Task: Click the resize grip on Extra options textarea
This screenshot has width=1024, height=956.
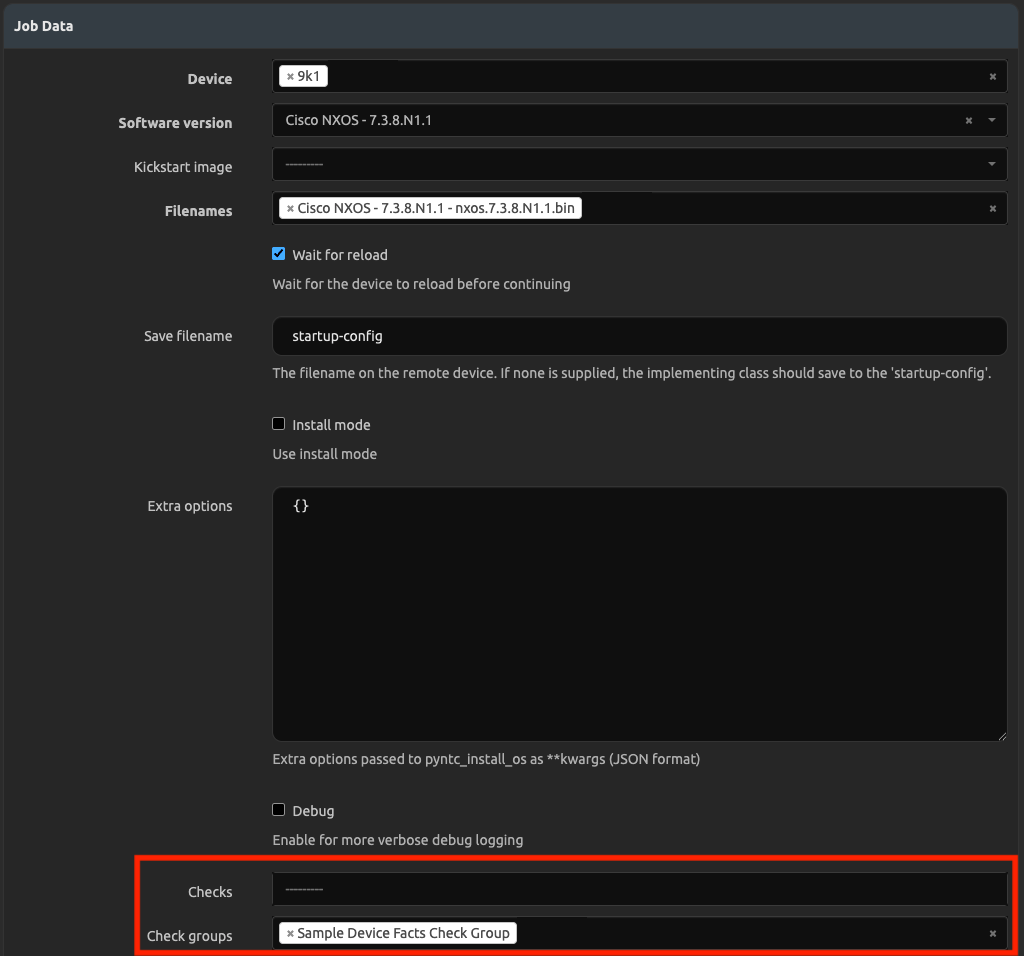Action: [x=1001, y=735]
